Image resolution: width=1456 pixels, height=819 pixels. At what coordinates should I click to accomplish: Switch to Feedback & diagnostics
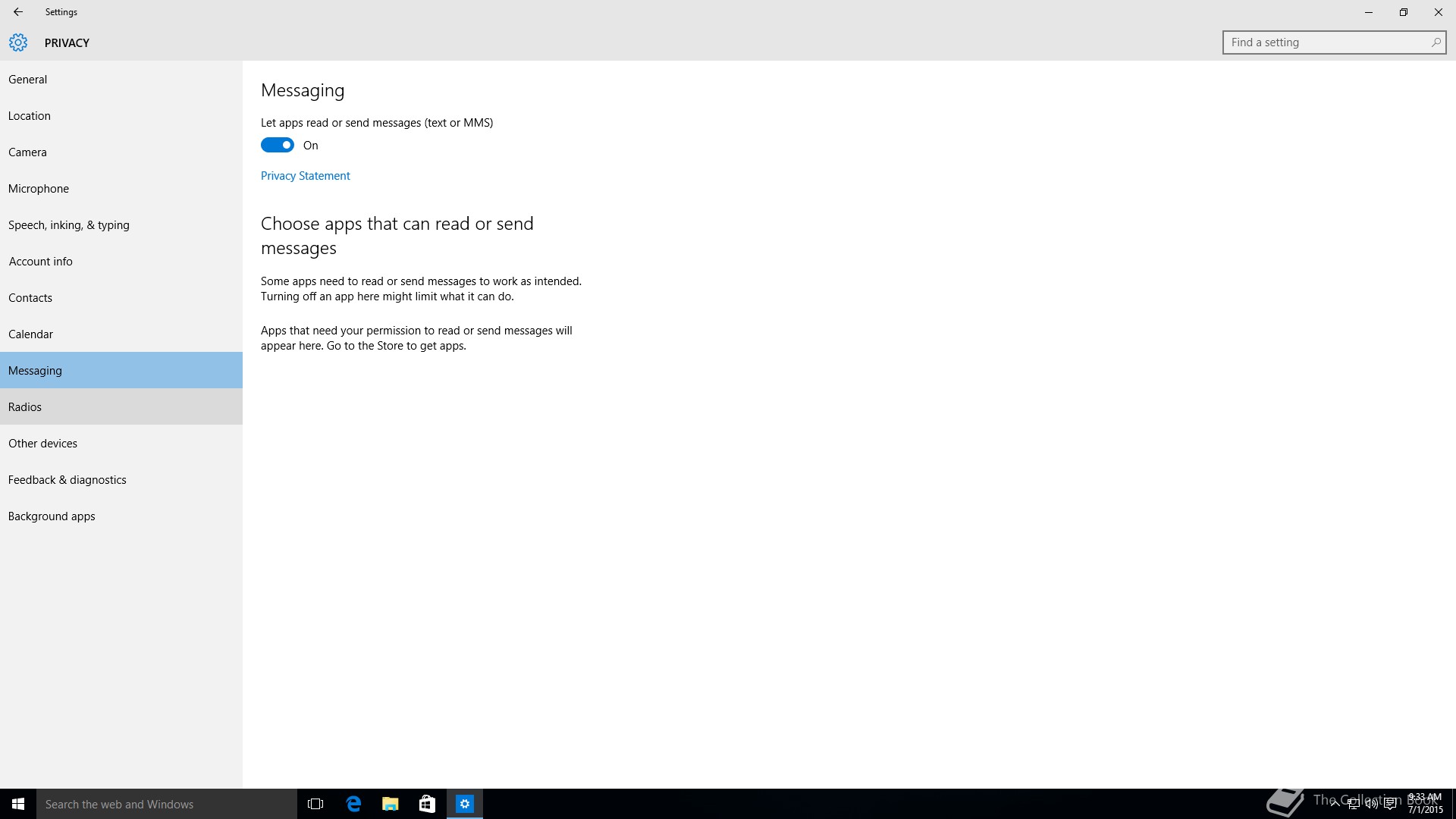[x=67, y=480]
